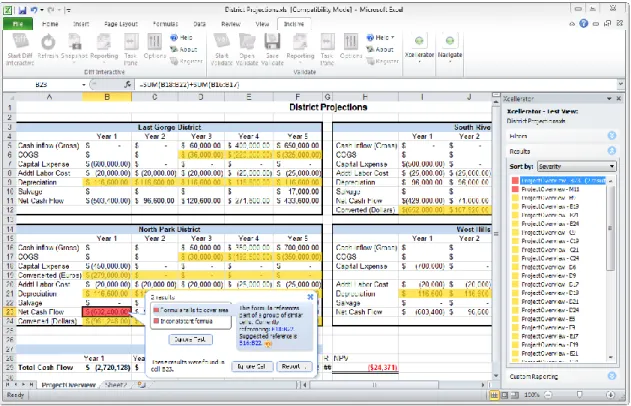The image size is (631, 406).
Task: Click the zoom out minus button
Action: click(548, 395)
